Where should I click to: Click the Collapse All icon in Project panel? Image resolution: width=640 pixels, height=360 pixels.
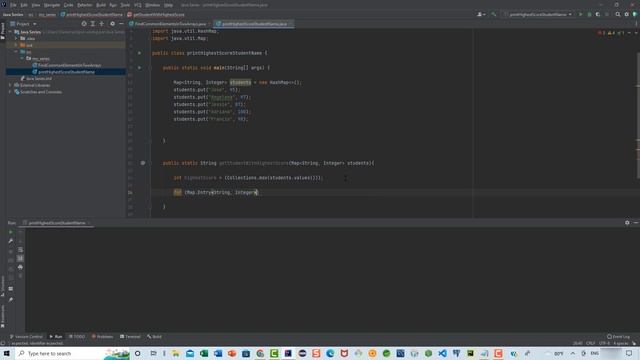click(102, 24)
